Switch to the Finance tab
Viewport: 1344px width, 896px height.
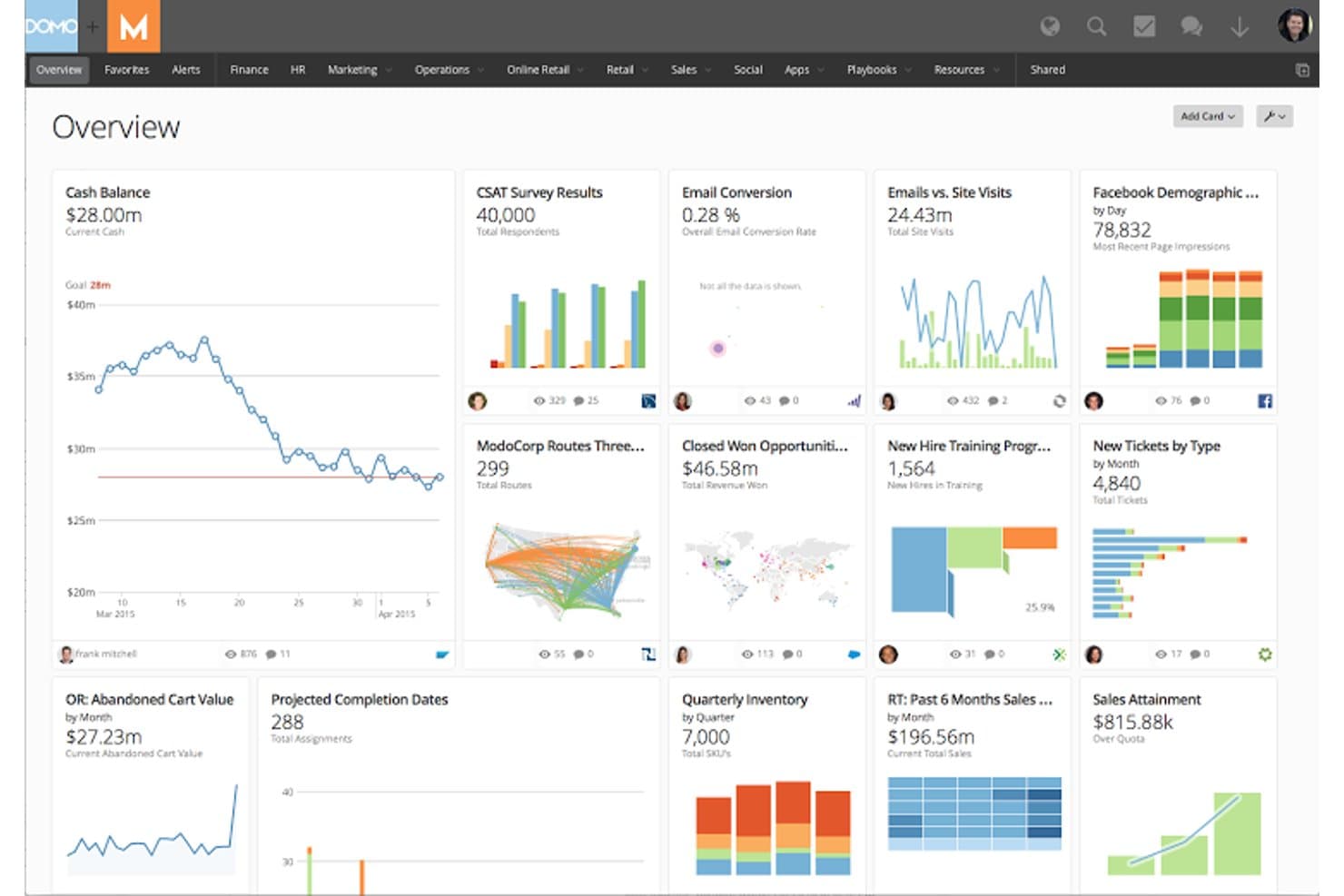coord(249,70)
